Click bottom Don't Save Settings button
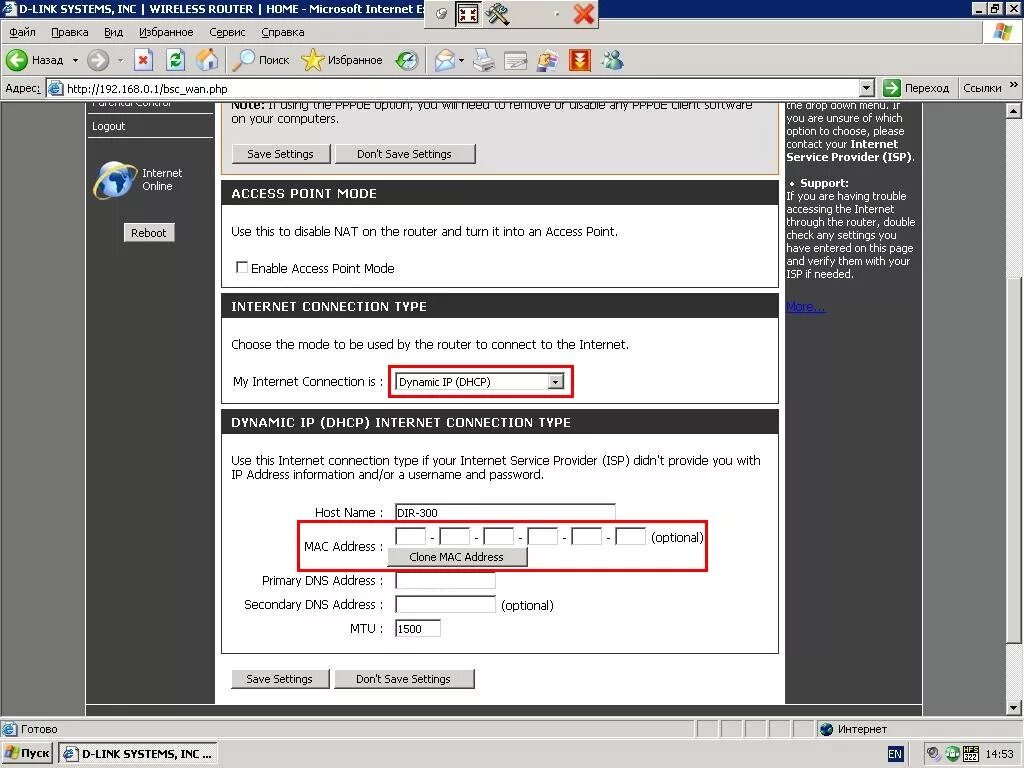1024x768 pixels. click(x=404, y=679)
